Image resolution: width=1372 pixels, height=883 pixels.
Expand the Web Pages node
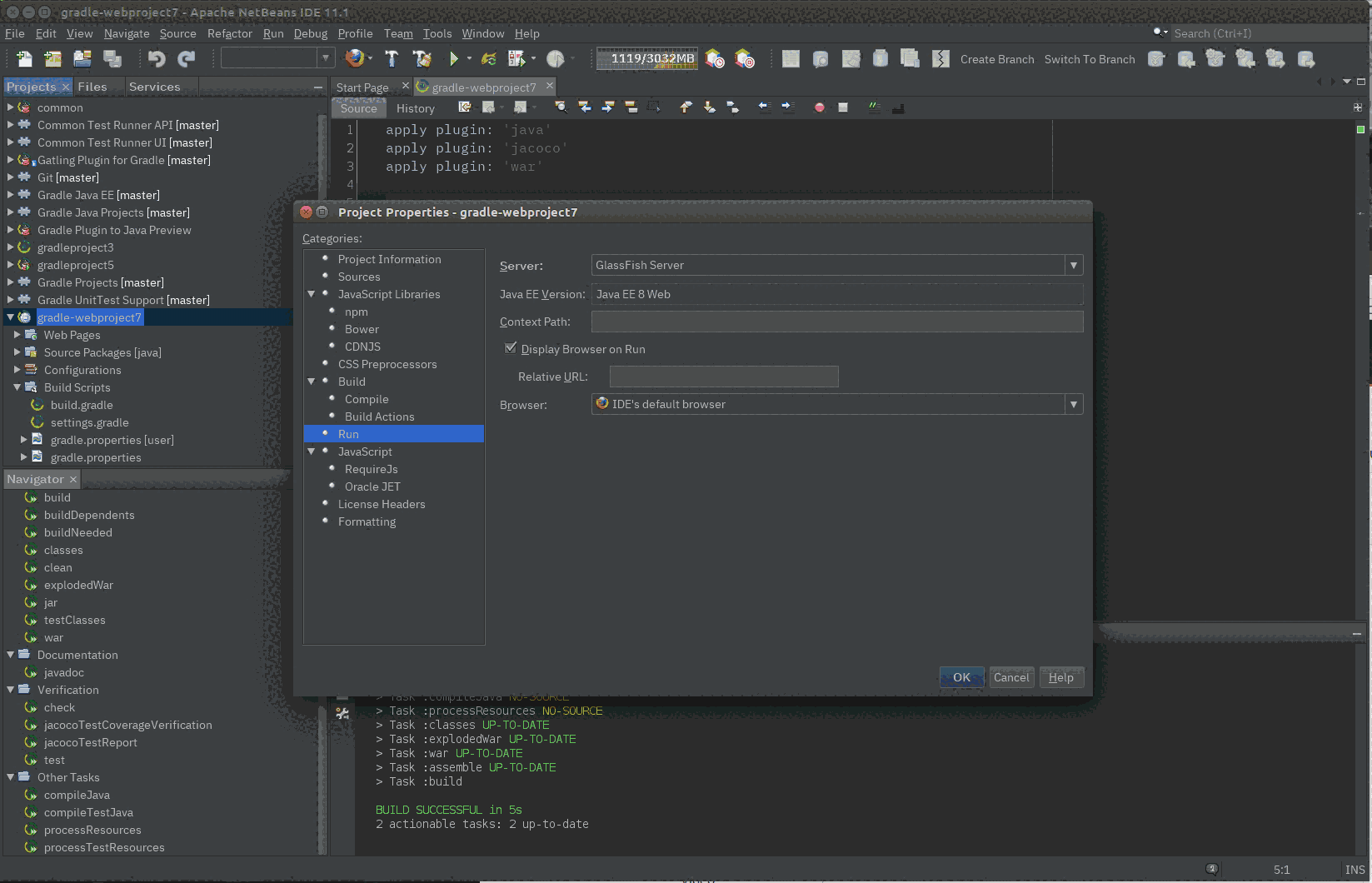18,335
